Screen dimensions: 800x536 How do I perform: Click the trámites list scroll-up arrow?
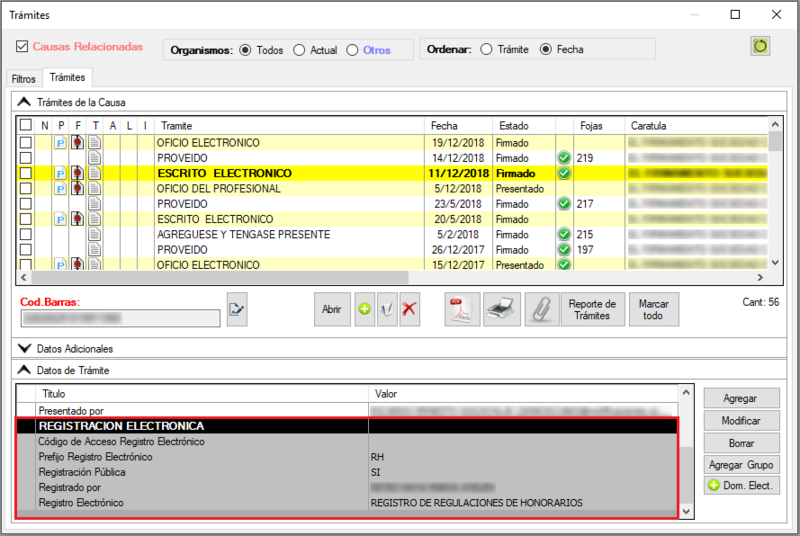pyautogui.click(x=775, y=124)
